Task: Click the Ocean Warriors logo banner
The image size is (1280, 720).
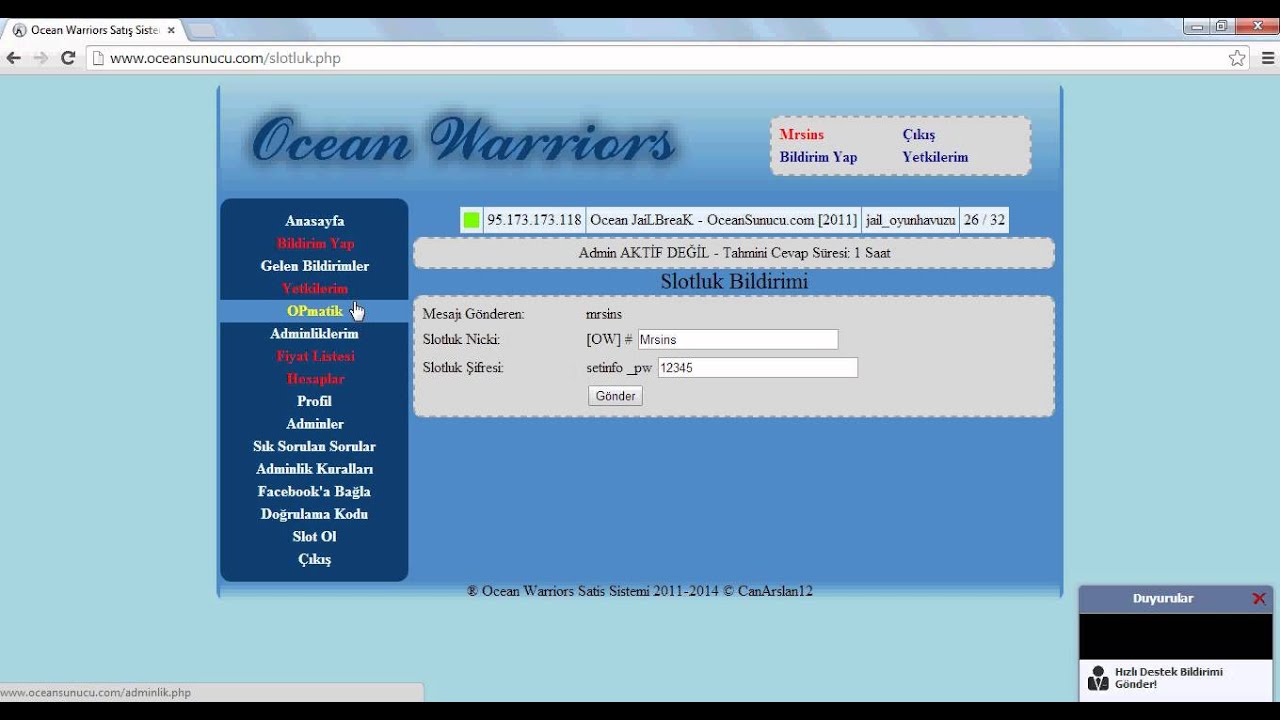Action: pos(464,140)
